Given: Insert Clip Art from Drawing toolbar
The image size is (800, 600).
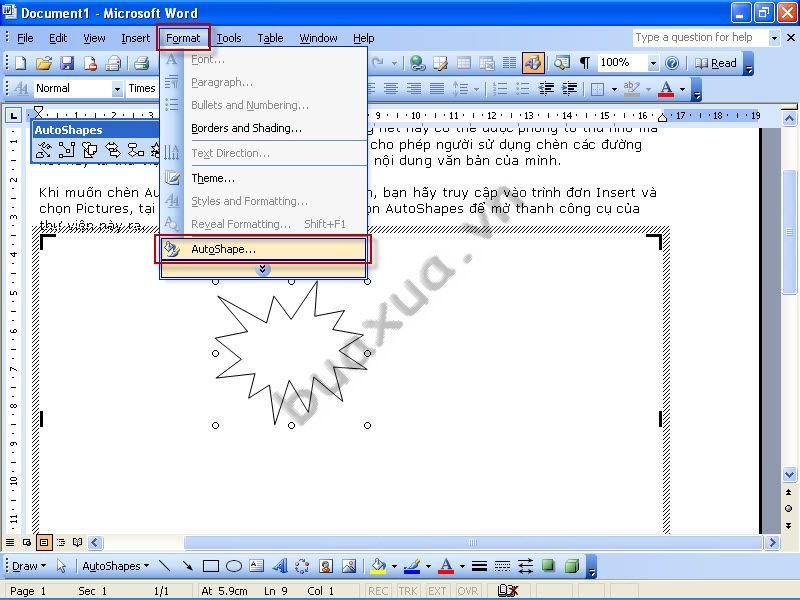Looking at the screenshot, I should coord(326,566).
